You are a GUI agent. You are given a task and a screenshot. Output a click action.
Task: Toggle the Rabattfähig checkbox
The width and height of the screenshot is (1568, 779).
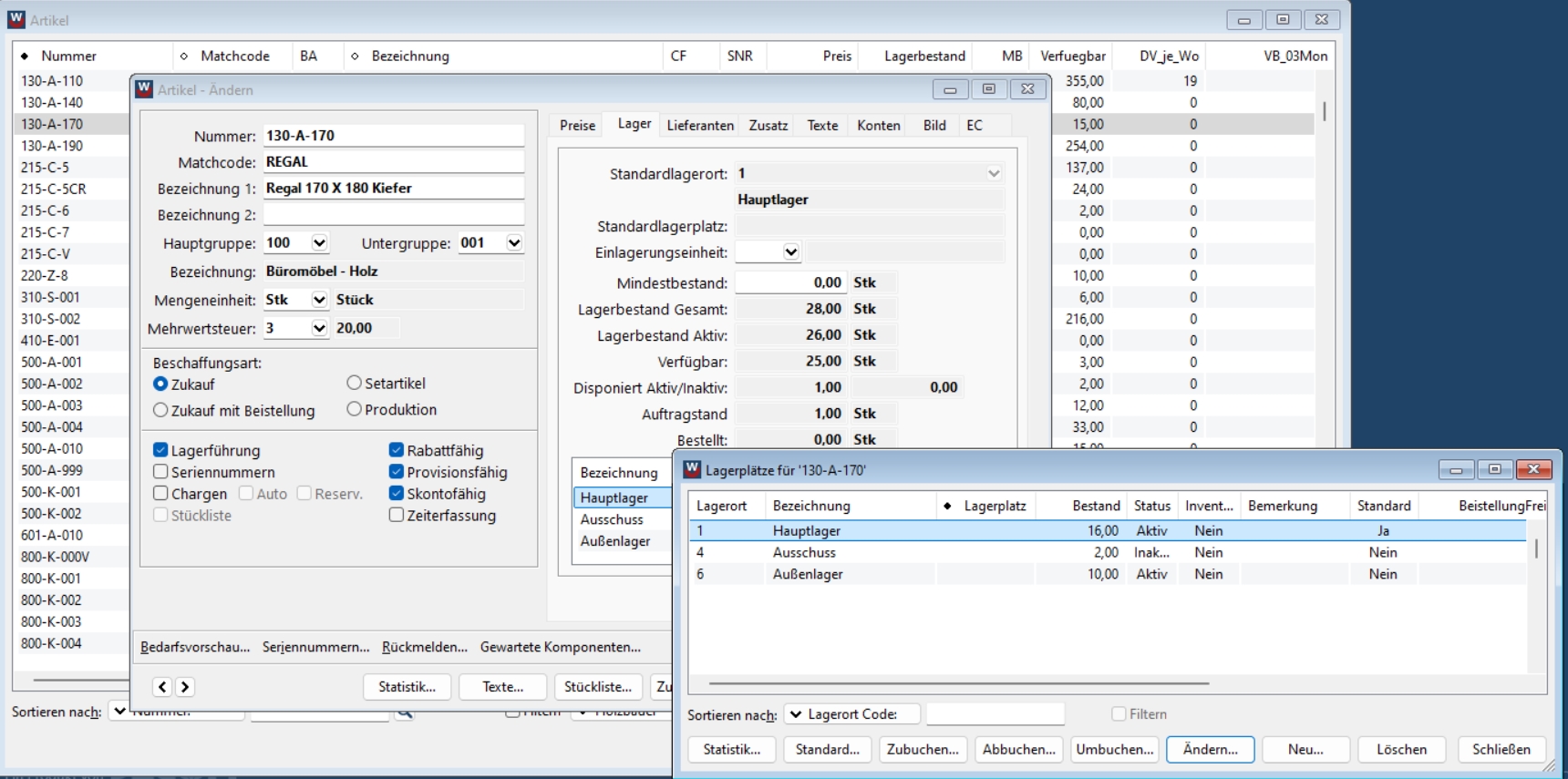(x=396, y=450)
